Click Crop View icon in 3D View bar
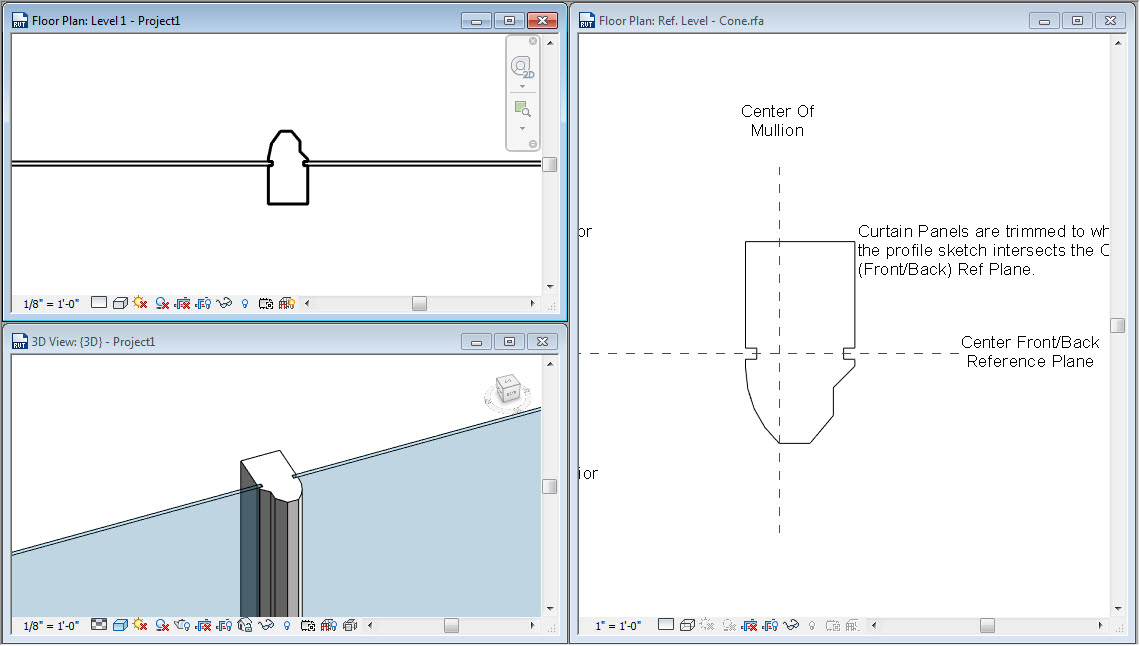This screenshot has height=646, width=1140. [x=204, y=625]
